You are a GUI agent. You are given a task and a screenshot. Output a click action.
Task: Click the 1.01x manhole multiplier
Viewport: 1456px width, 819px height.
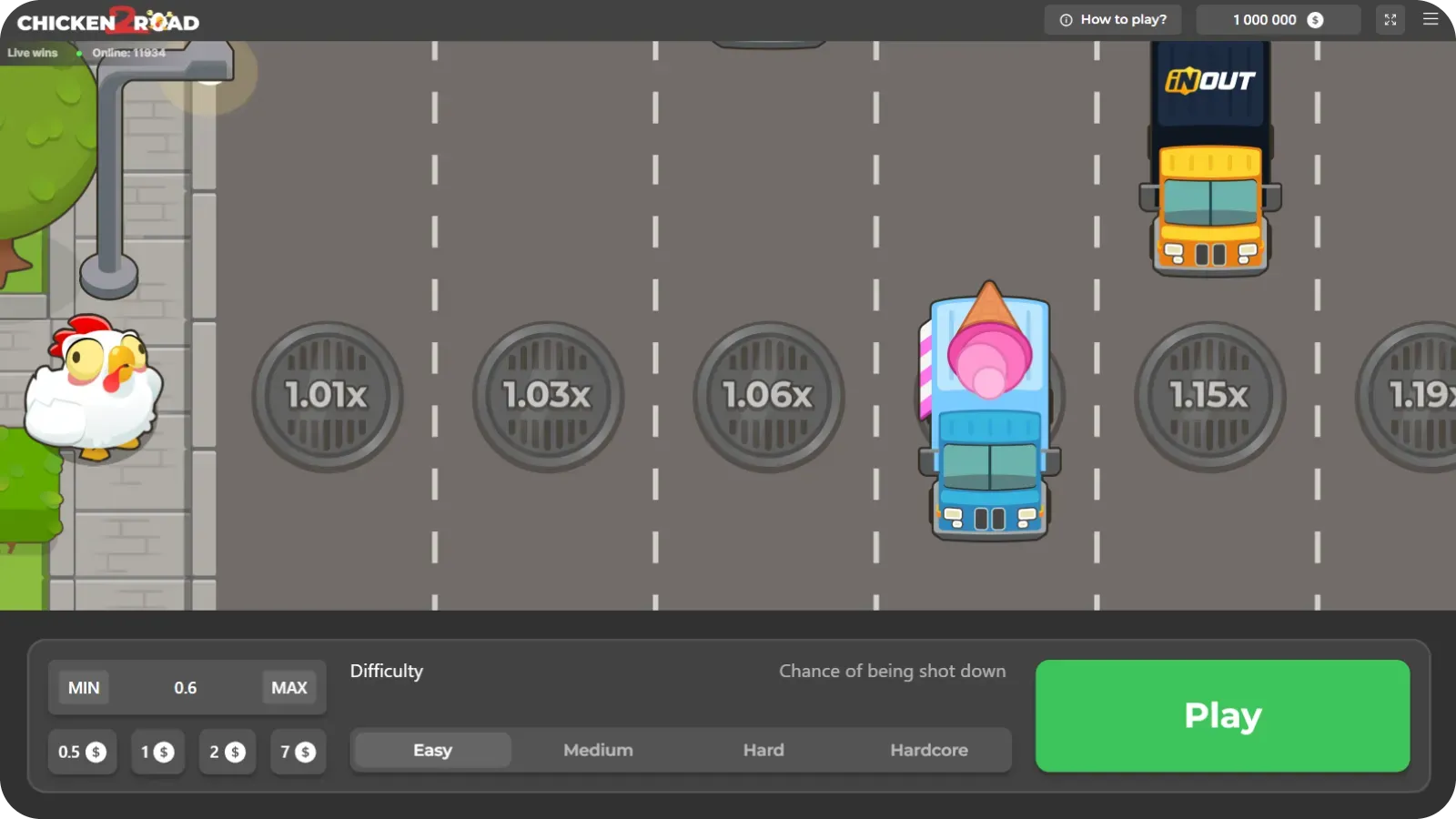click(x=327, y=396)
